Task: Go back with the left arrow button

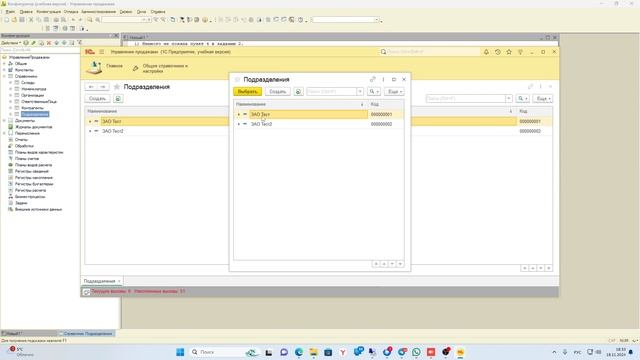Action: coord(91,87)
